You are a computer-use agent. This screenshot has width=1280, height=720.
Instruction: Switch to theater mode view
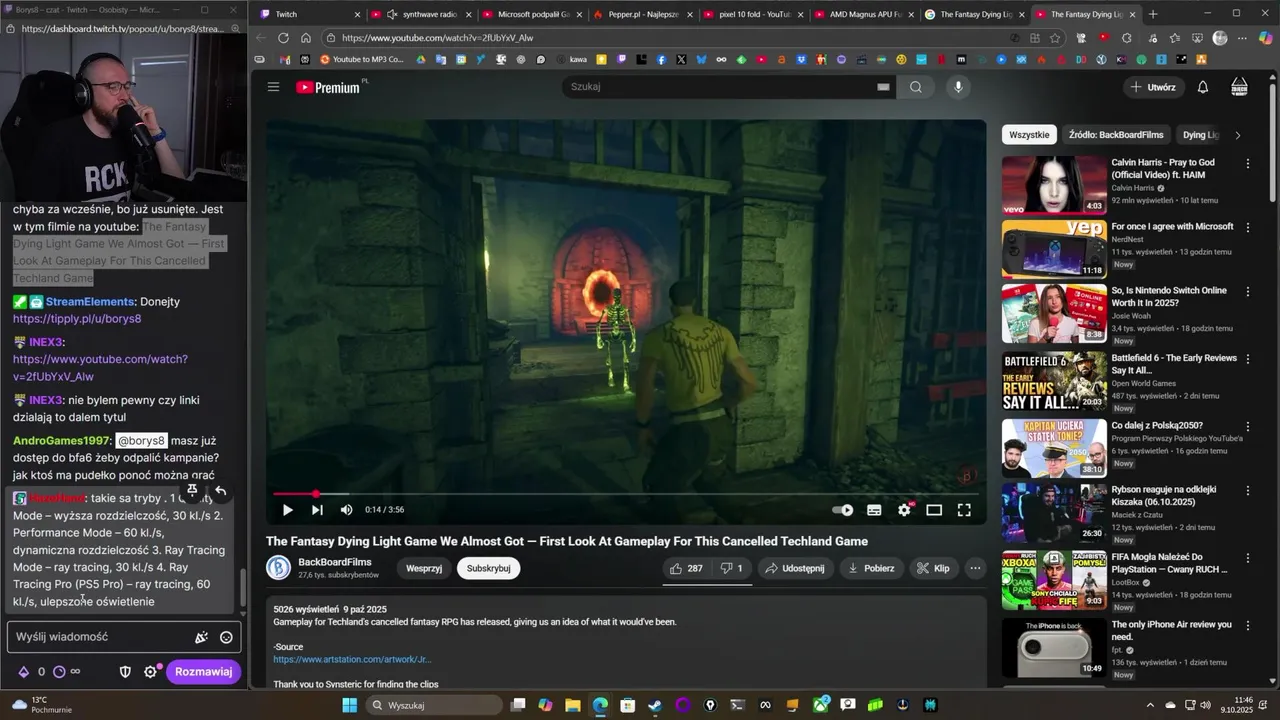click(934, 510)
